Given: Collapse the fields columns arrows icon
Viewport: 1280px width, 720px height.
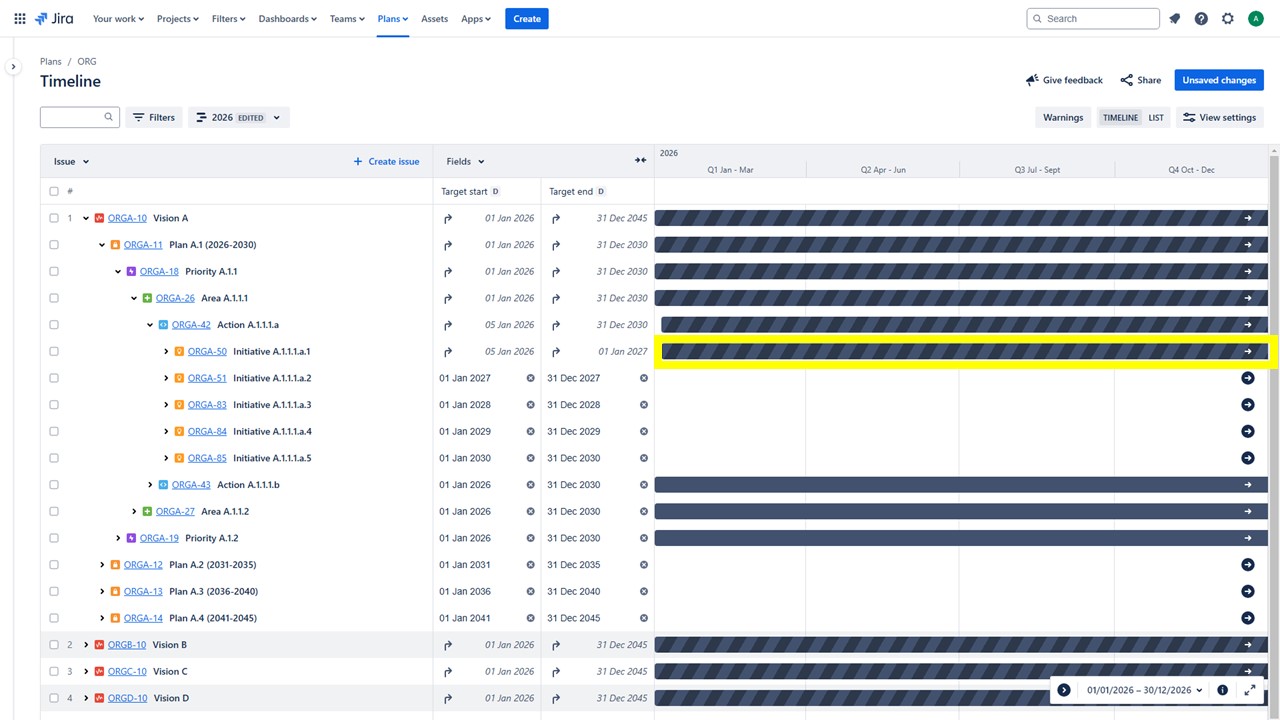Looking at the screenshot, I should [x=641, y=161].
